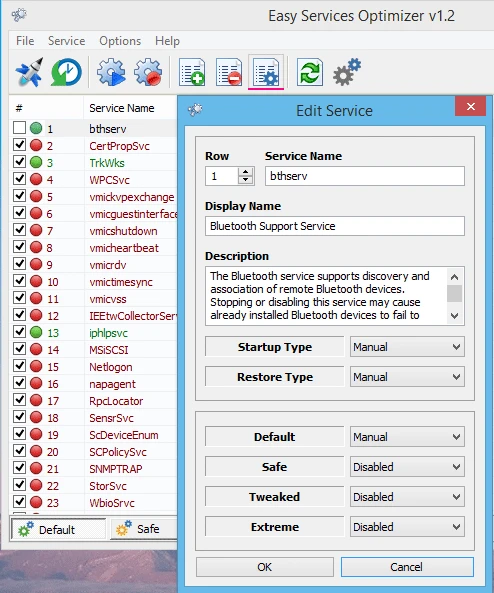494x593 pixels.
Task: Click the remove-service list minus icon
Action: point(229,72)
